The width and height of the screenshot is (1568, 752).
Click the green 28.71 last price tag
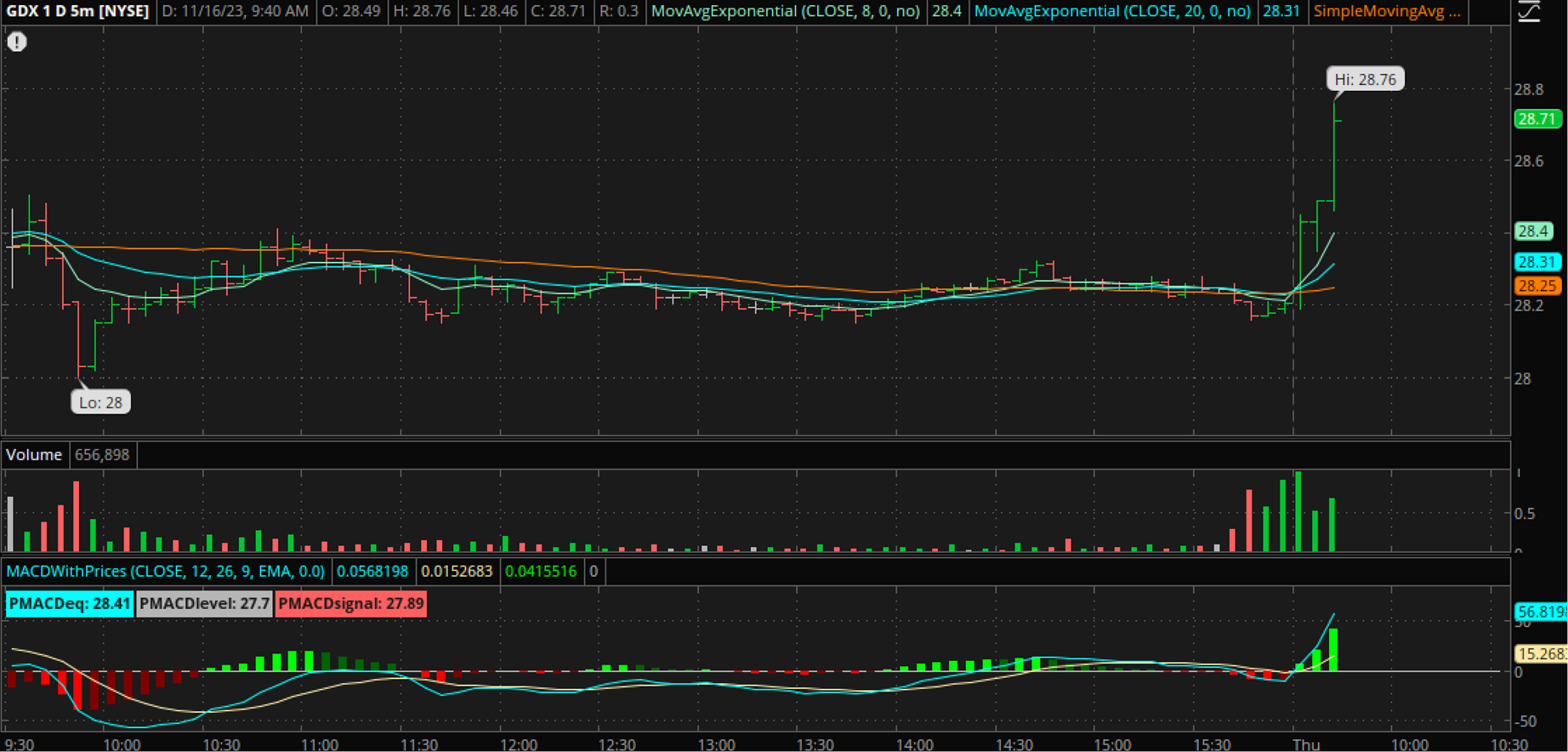1537,119
